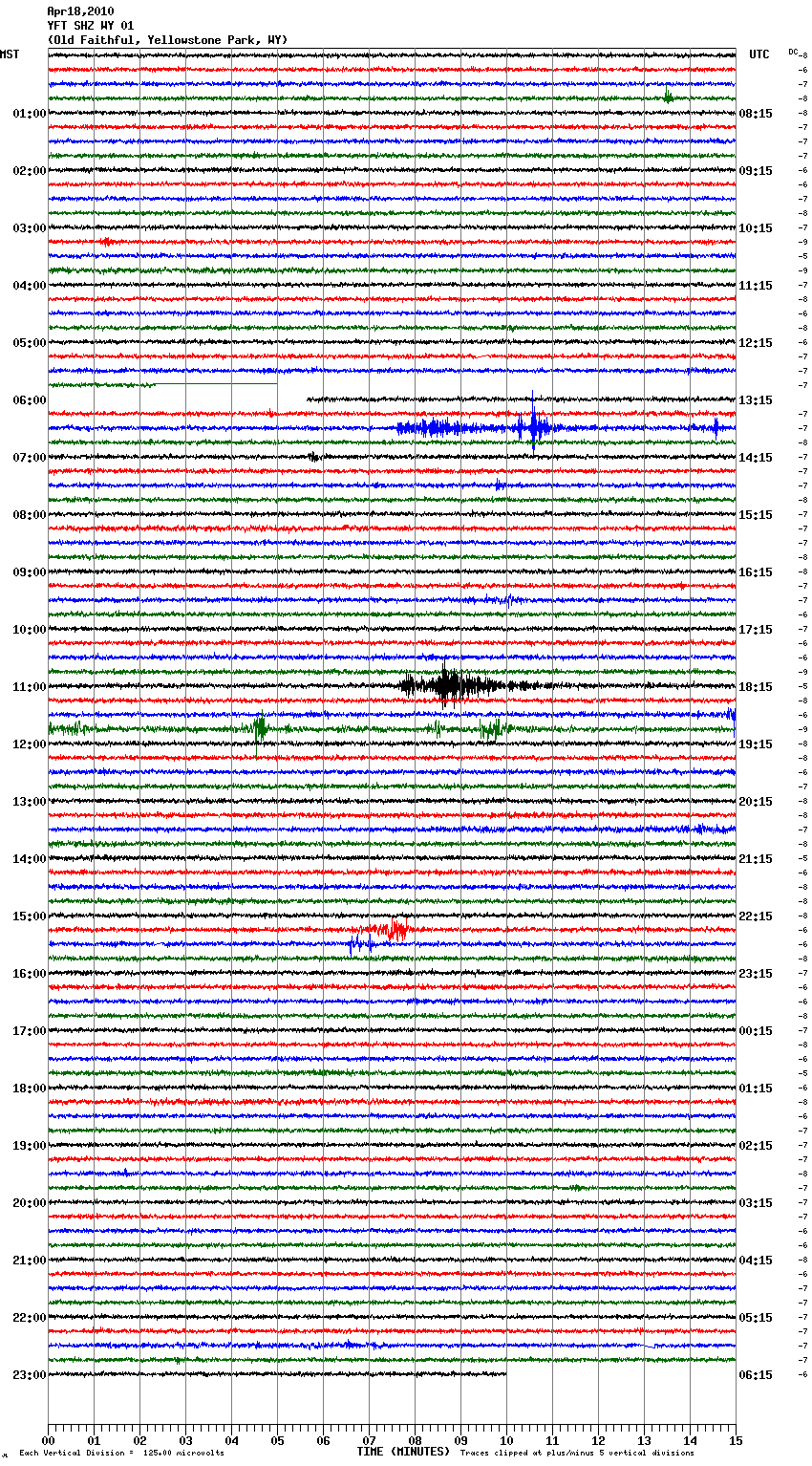
Task: Click minute tick label 03 on the axis
Action: [x=185, y=1441]
